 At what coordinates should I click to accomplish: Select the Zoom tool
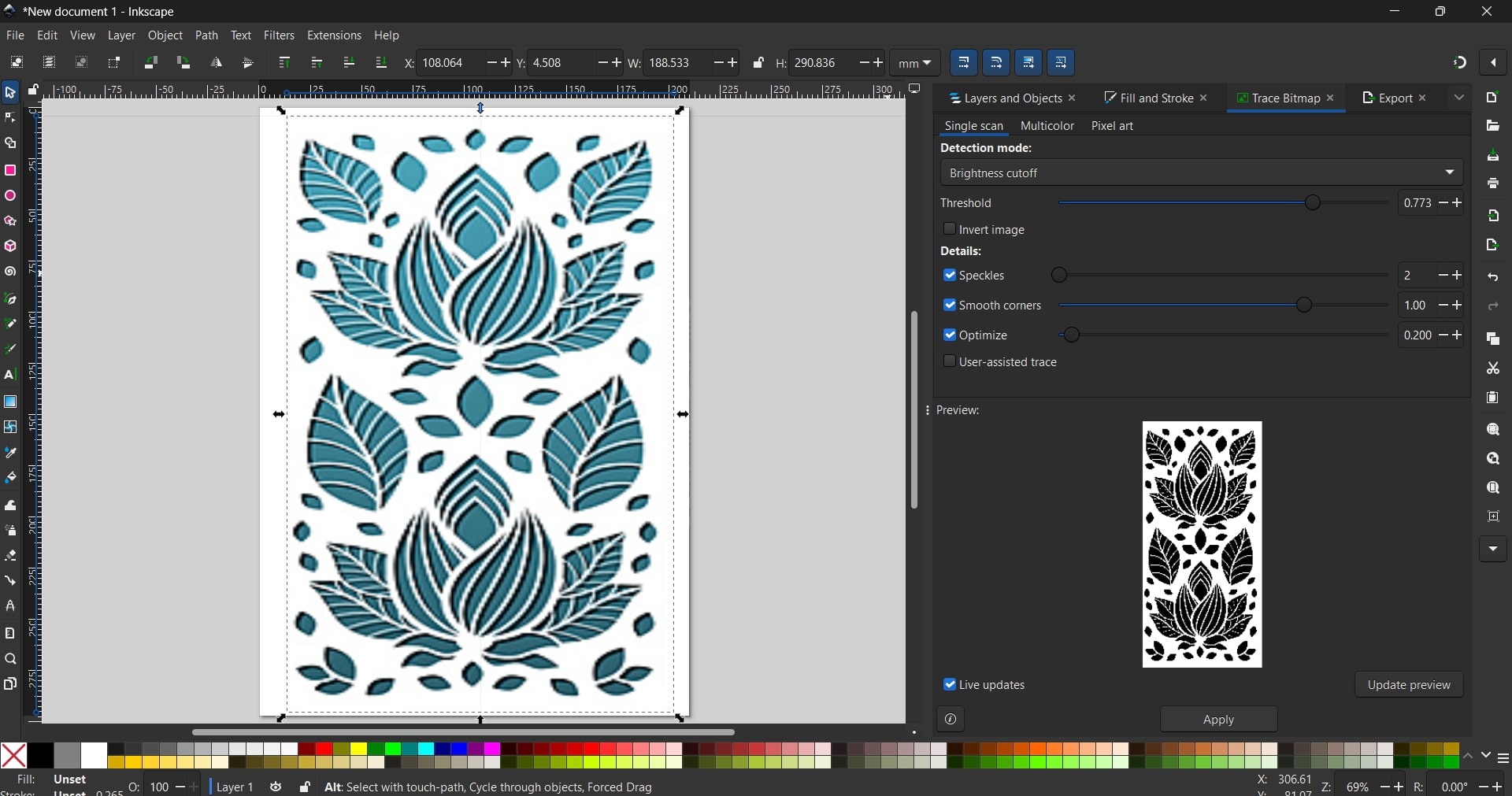[10, 659]
